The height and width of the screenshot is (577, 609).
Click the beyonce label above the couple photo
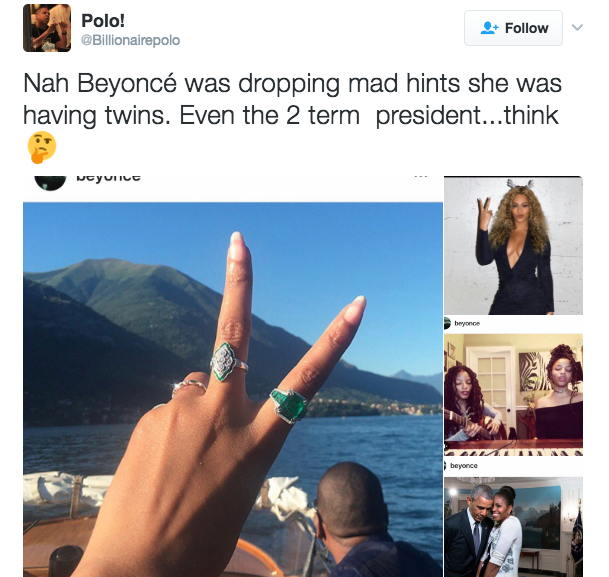(x=464, y=466)
